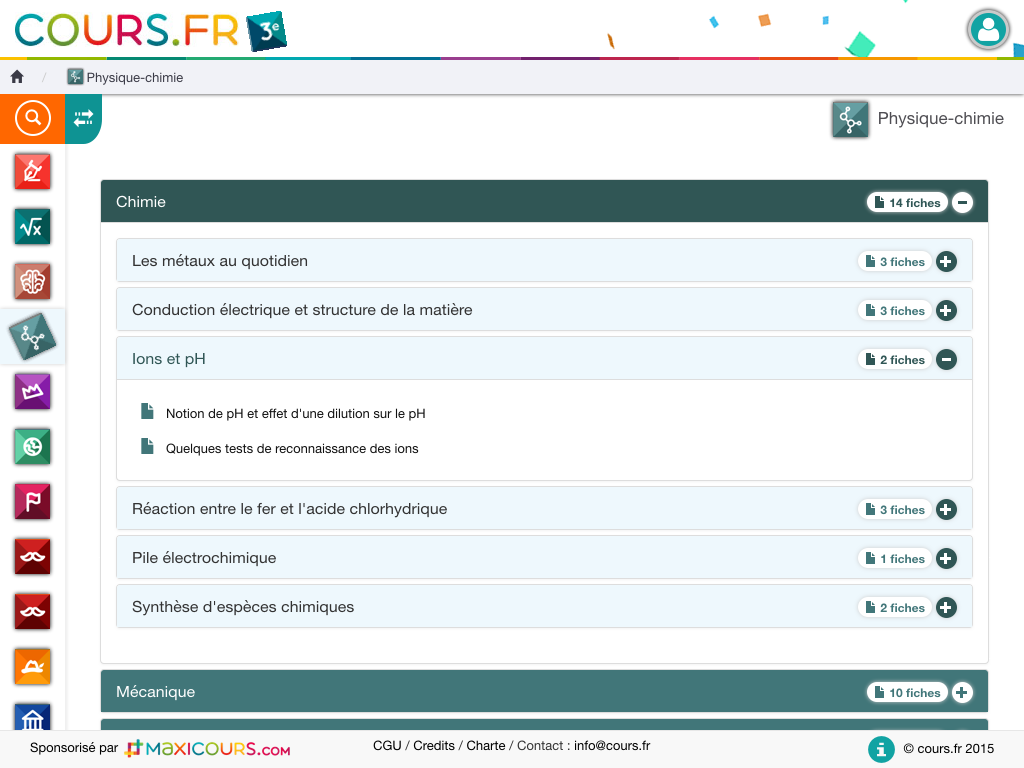
Task: Open Quelques tests de reconnaissance des ions
Action: pyautogui.click(x=292, y=449)
